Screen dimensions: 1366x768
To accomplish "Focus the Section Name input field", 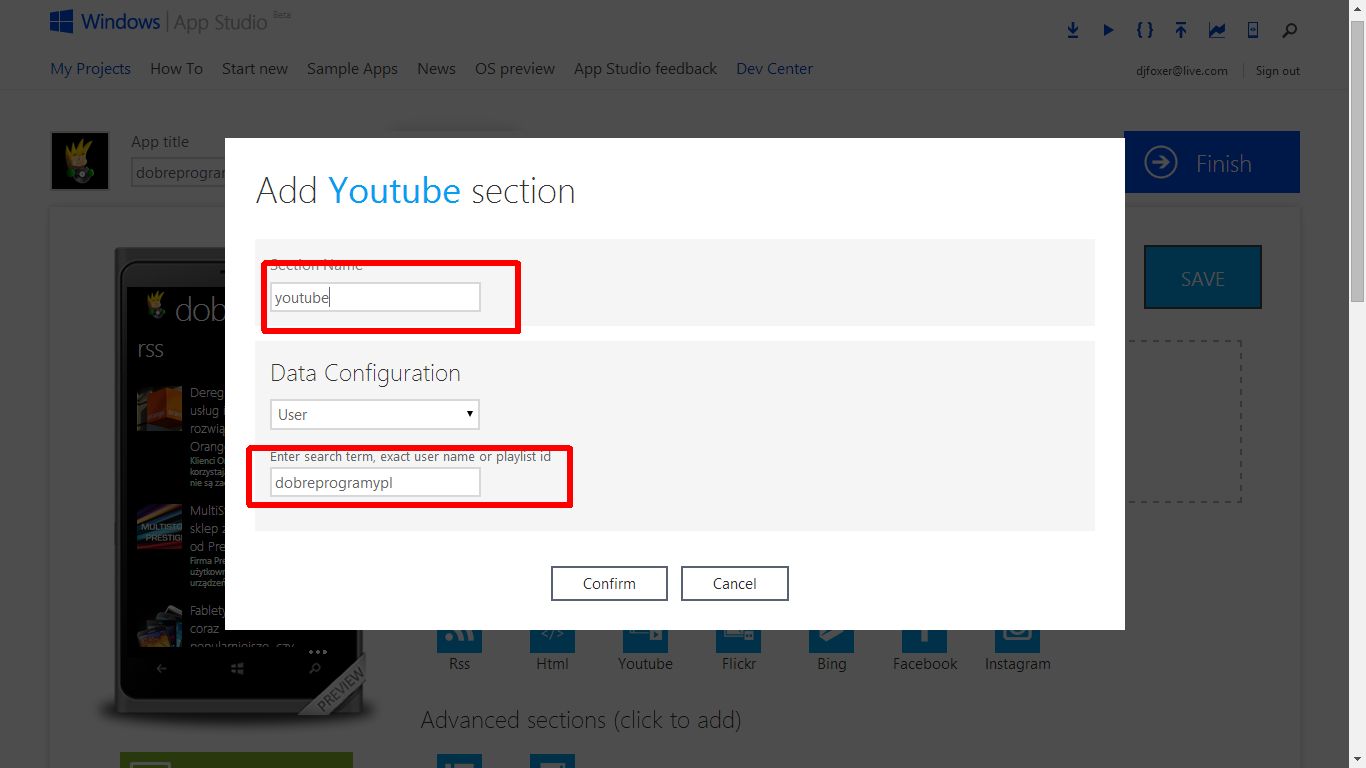I will (x=375, y=297).
